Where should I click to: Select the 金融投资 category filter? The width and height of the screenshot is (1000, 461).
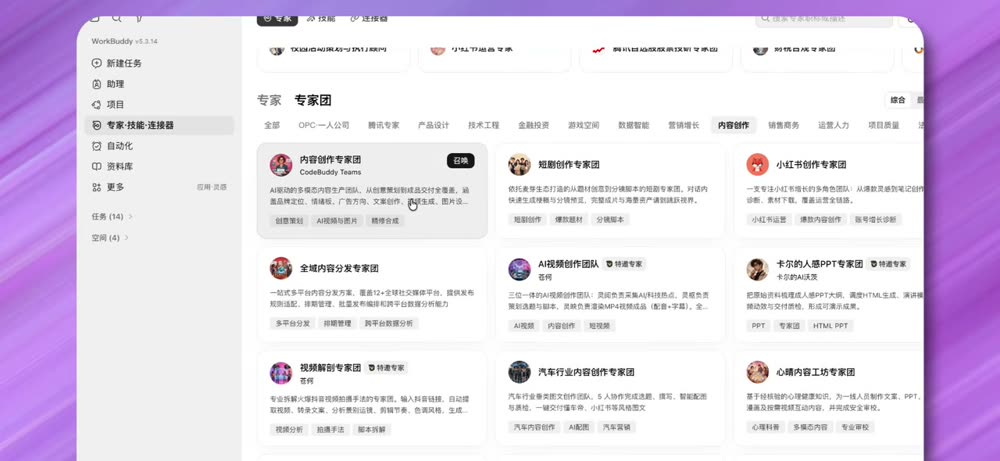[534, 126]
